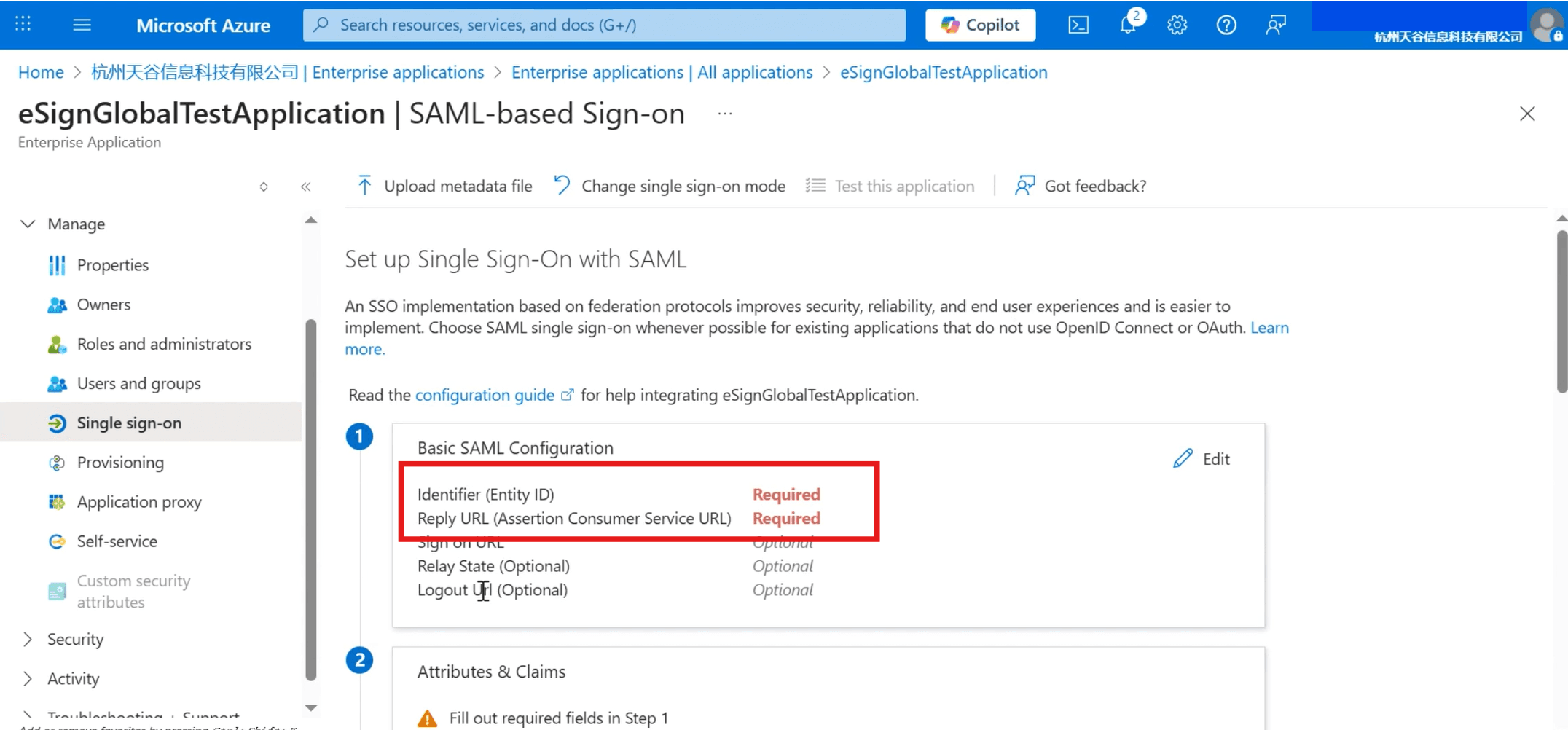The width and height of the screenshot is (1568, 730).
Task: Open Provisioning in the sidebar
Action: [x=120, y=463]
